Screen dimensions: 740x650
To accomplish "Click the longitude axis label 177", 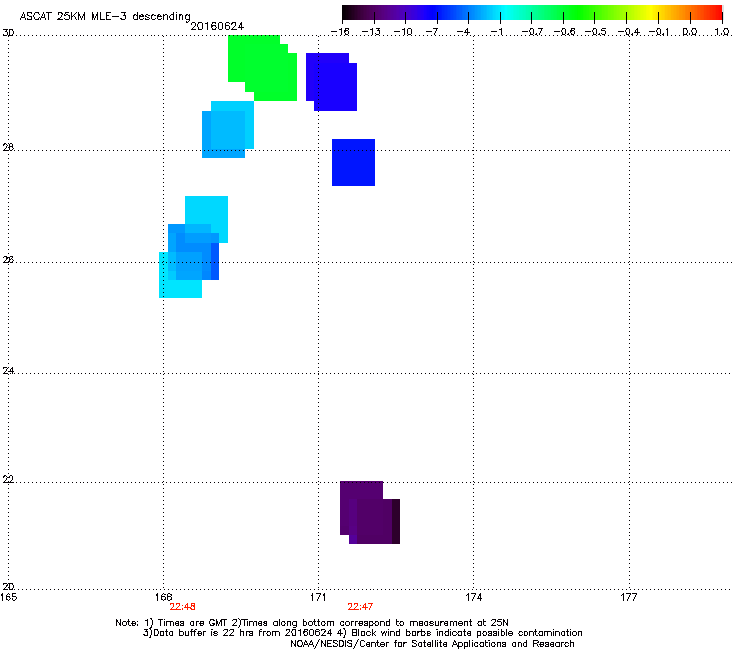I will pos(629,597).
